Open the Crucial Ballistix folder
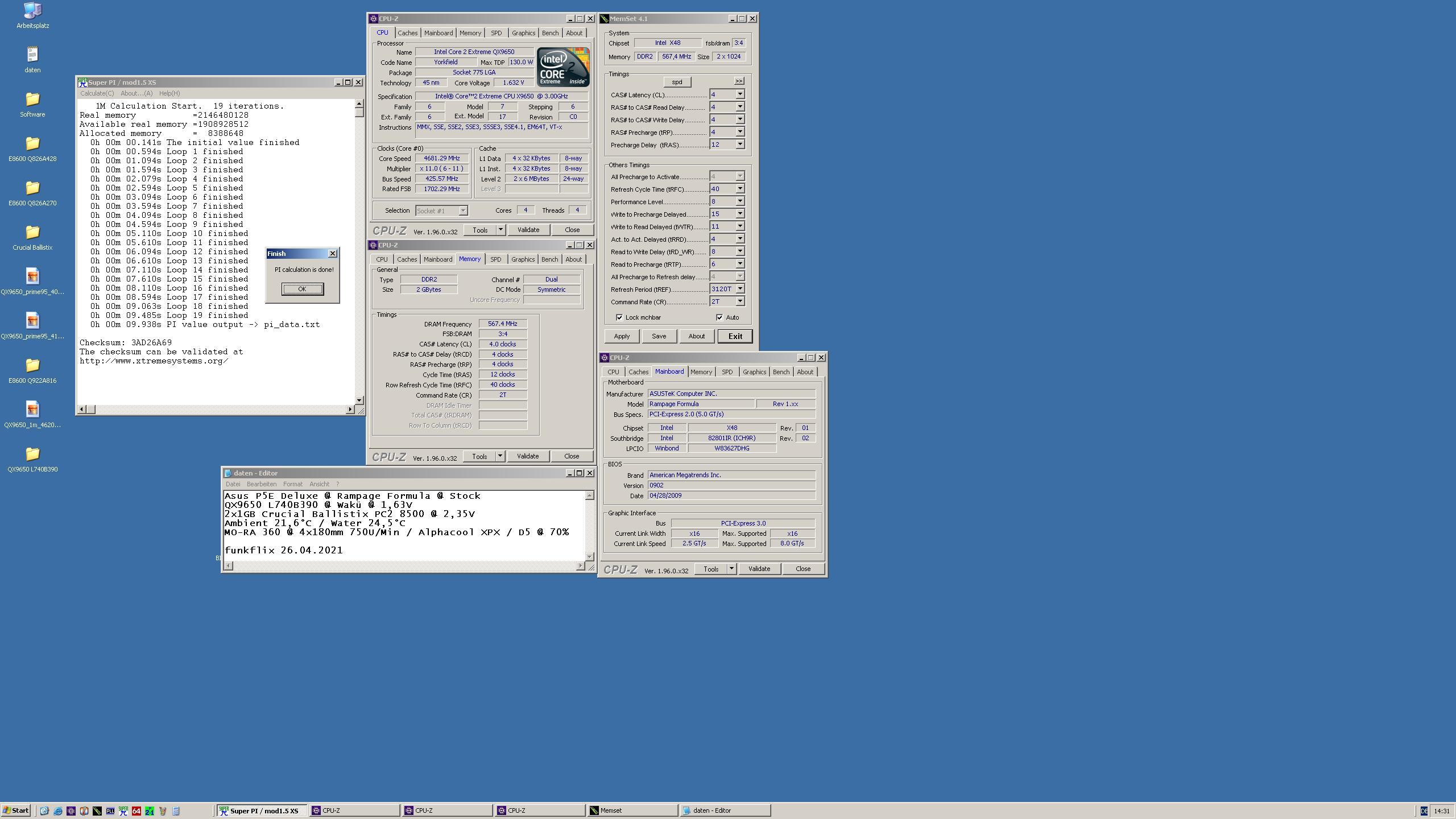This screenshot has height=819, width=1456. 32,237
